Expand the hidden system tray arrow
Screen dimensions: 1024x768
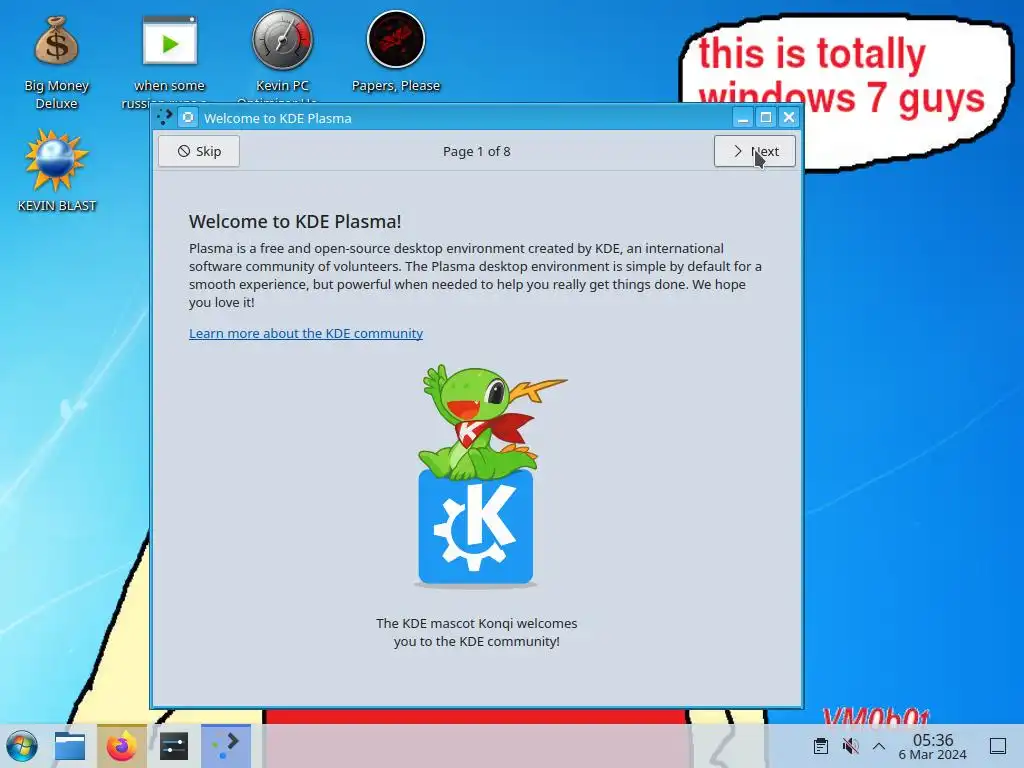[x=879, y=746]
